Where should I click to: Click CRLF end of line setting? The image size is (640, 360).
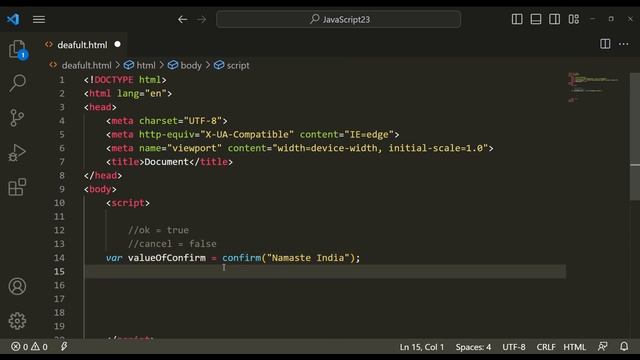coord(546,347)
